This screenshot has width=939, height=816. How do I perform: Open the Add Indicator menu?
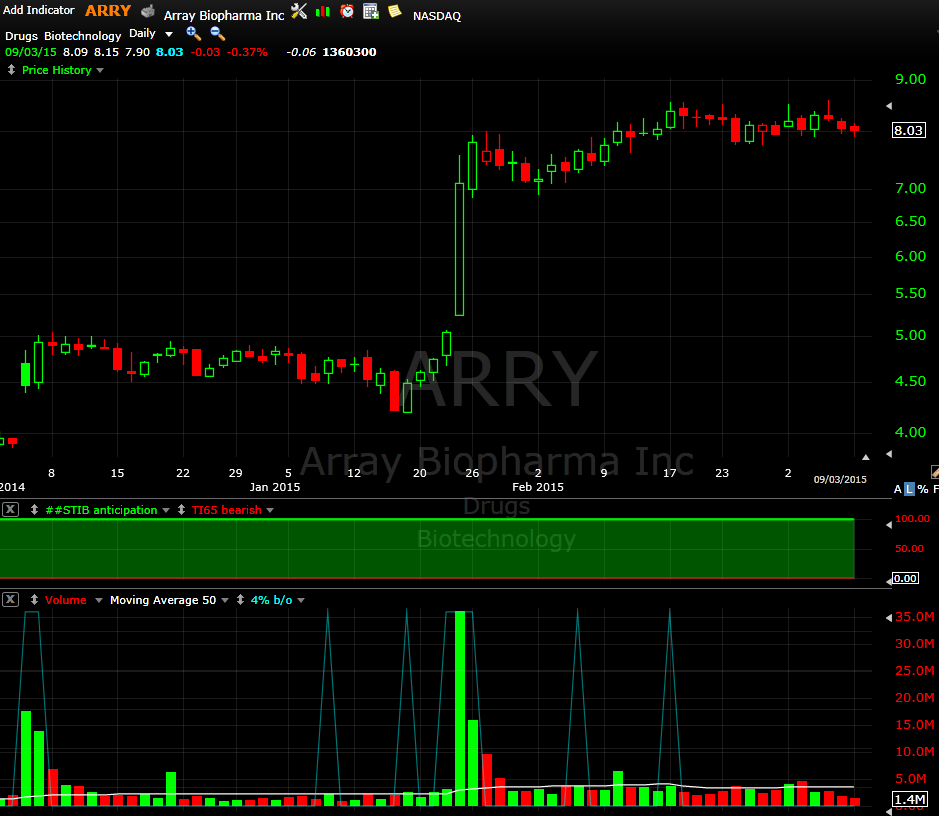[x=38, y=10]
